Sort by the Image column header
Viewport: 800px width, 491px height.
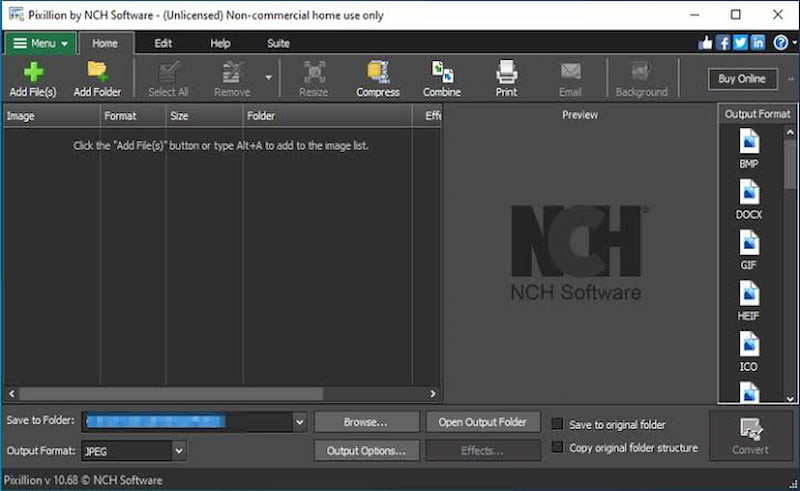52,116
